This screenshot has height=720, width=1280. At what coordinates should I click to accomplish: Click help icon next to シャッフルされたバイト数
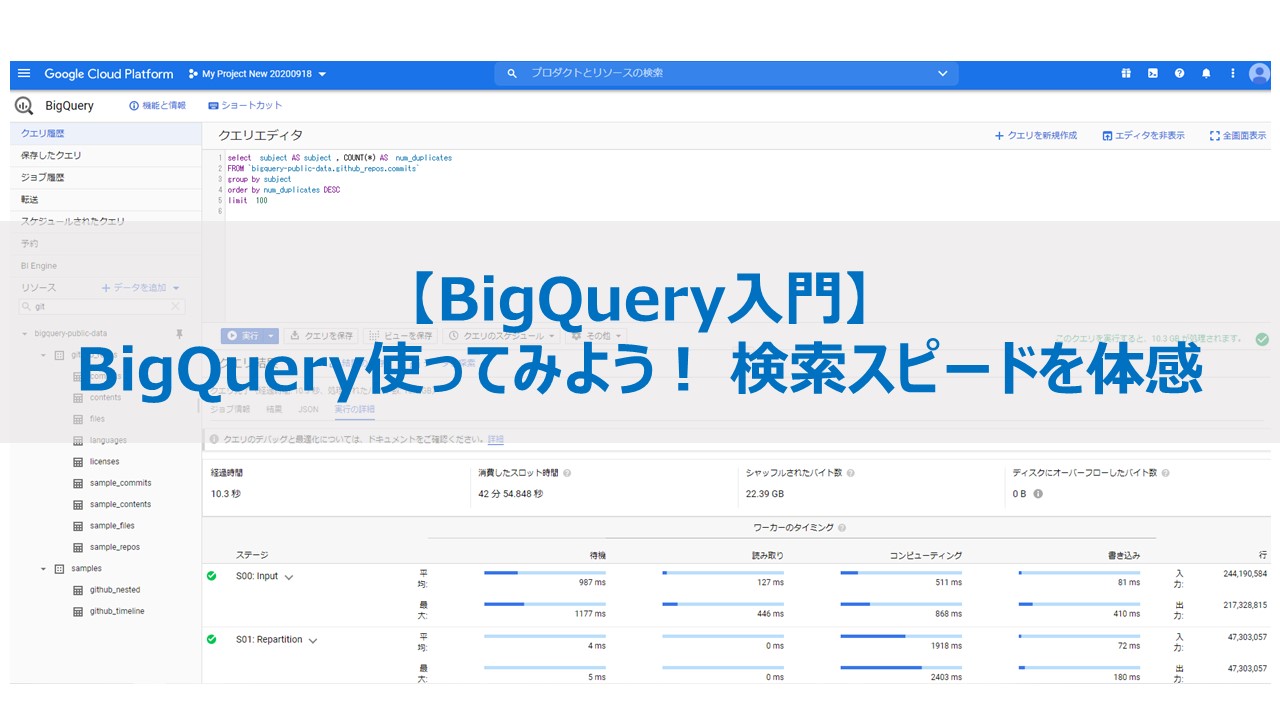851,473
